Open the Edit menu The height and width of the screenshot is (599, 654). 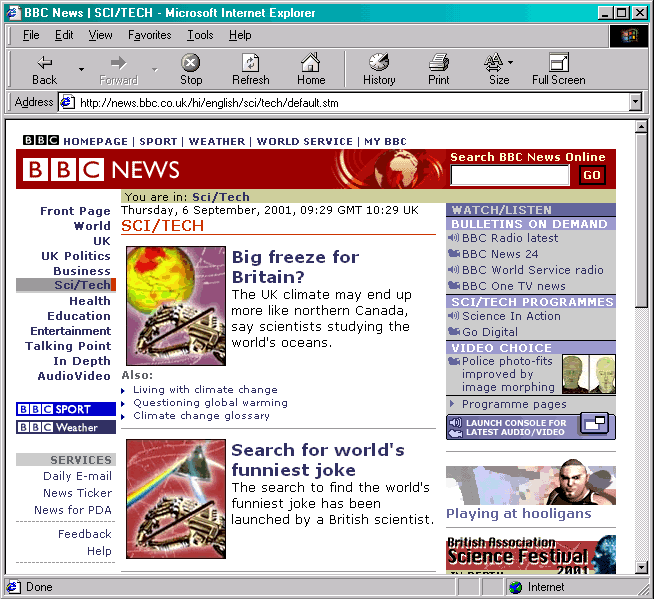[64, 35]
